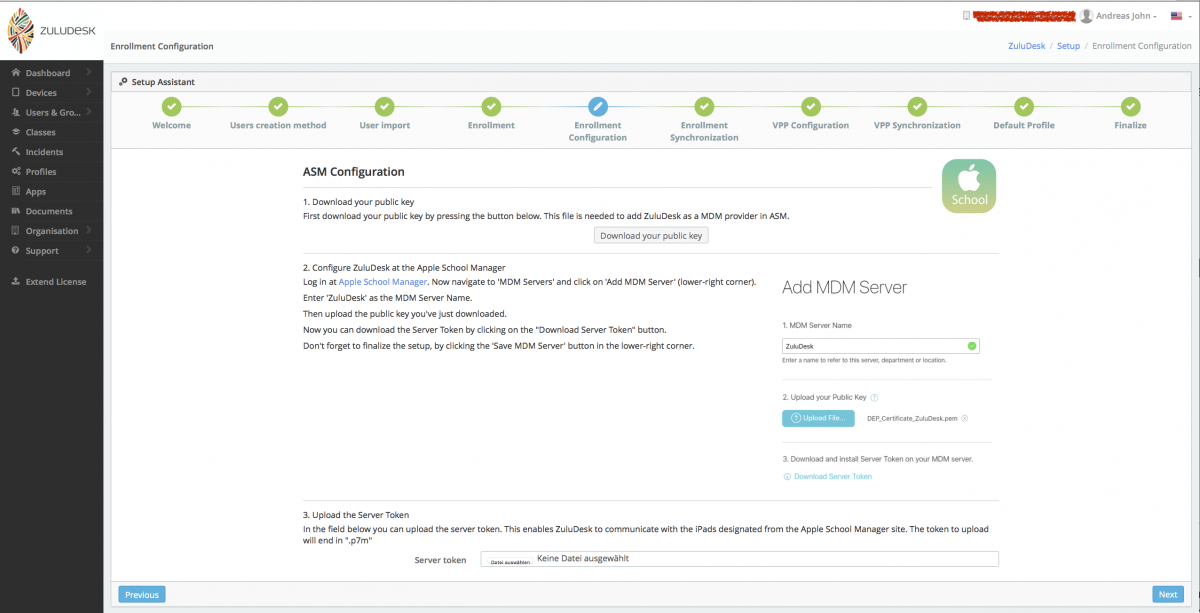The width and height of the screenshot is (1200, 613).
Task: Open the flag language selector dropdown
Action: tap(1179, 16)
